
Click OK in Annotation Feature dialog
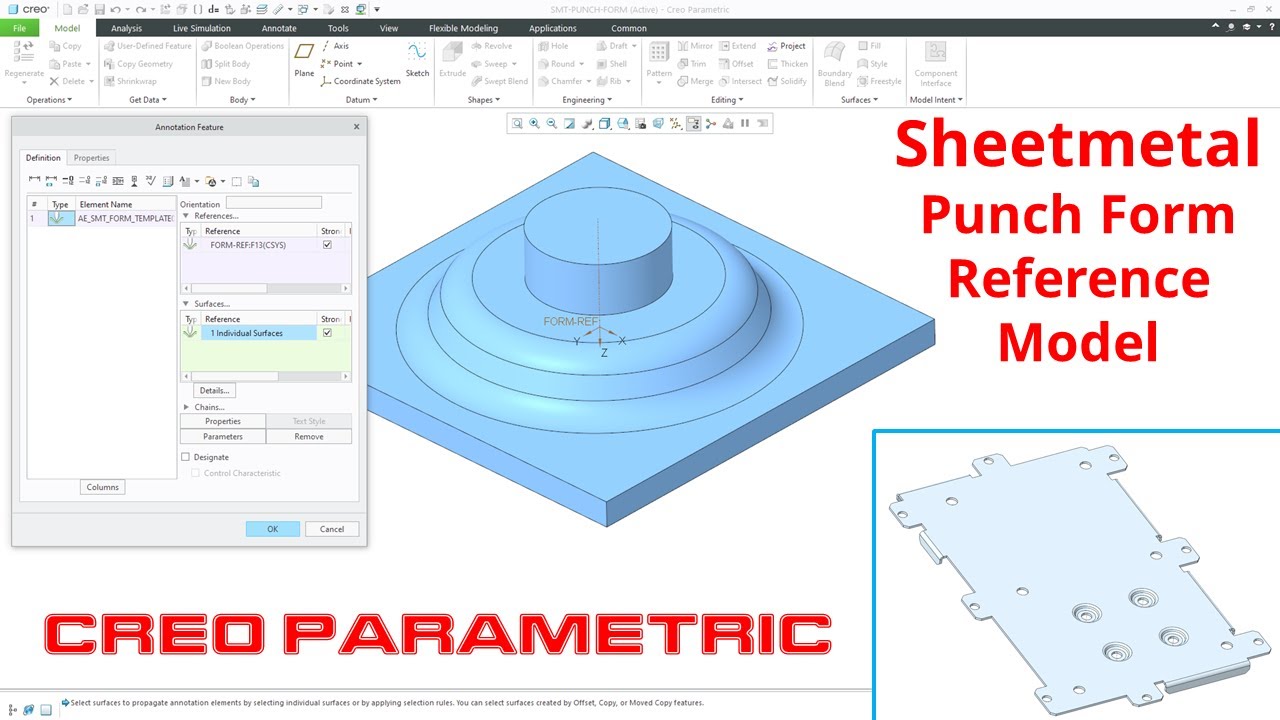click(272, 529)
